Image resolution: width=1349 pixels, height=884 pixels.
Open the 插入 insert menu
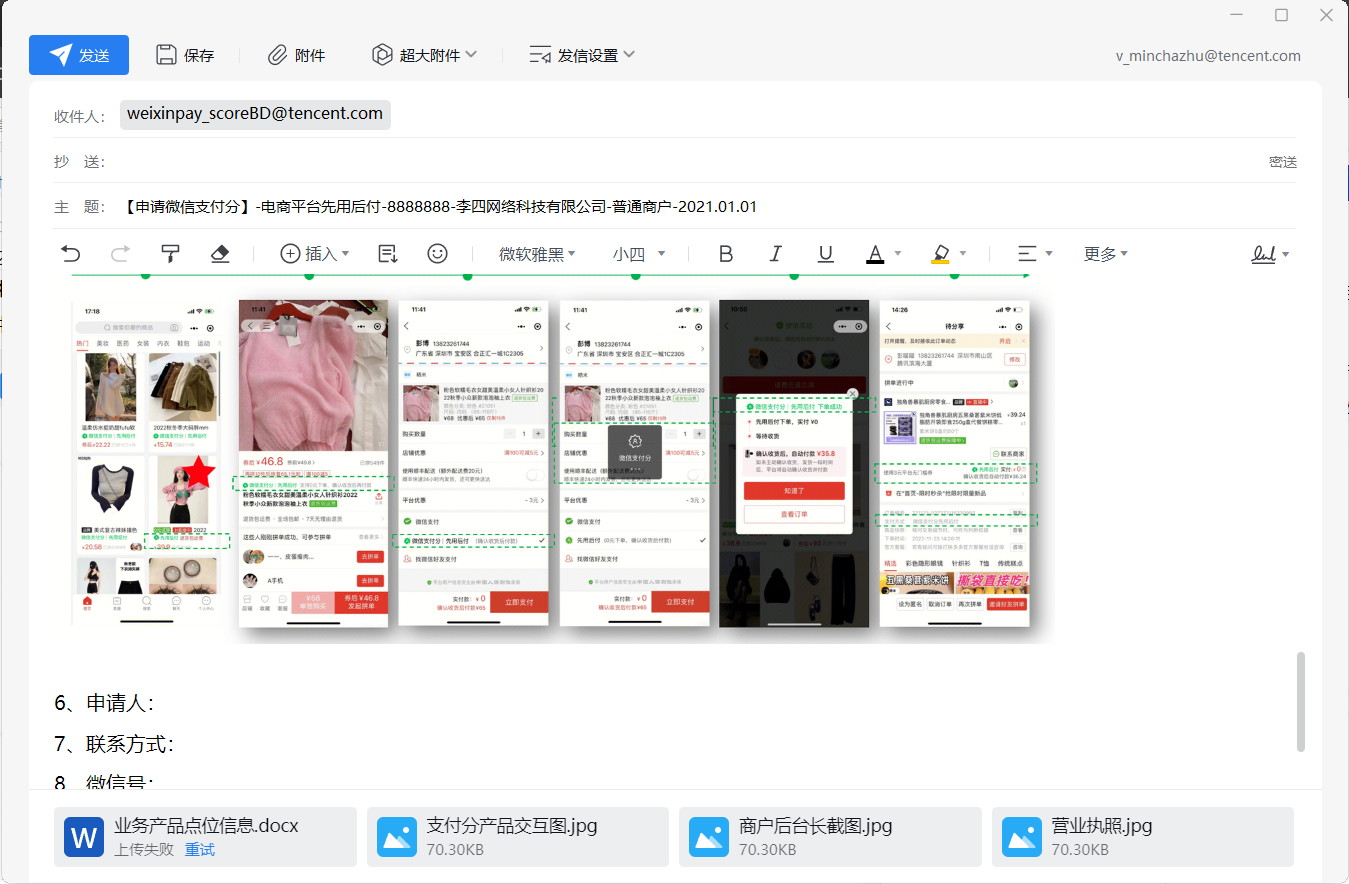pos(314,254)
